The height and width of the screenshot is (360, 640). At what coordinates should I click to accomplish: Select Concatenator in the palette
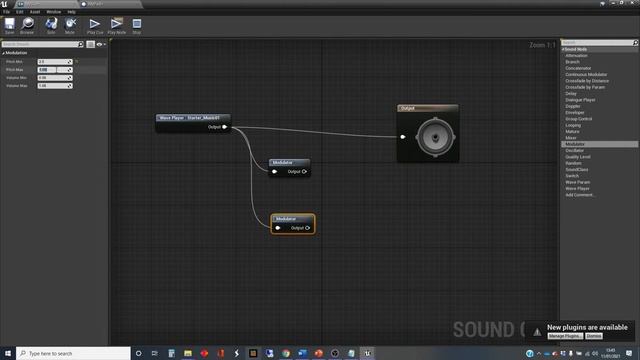(578, 68)
